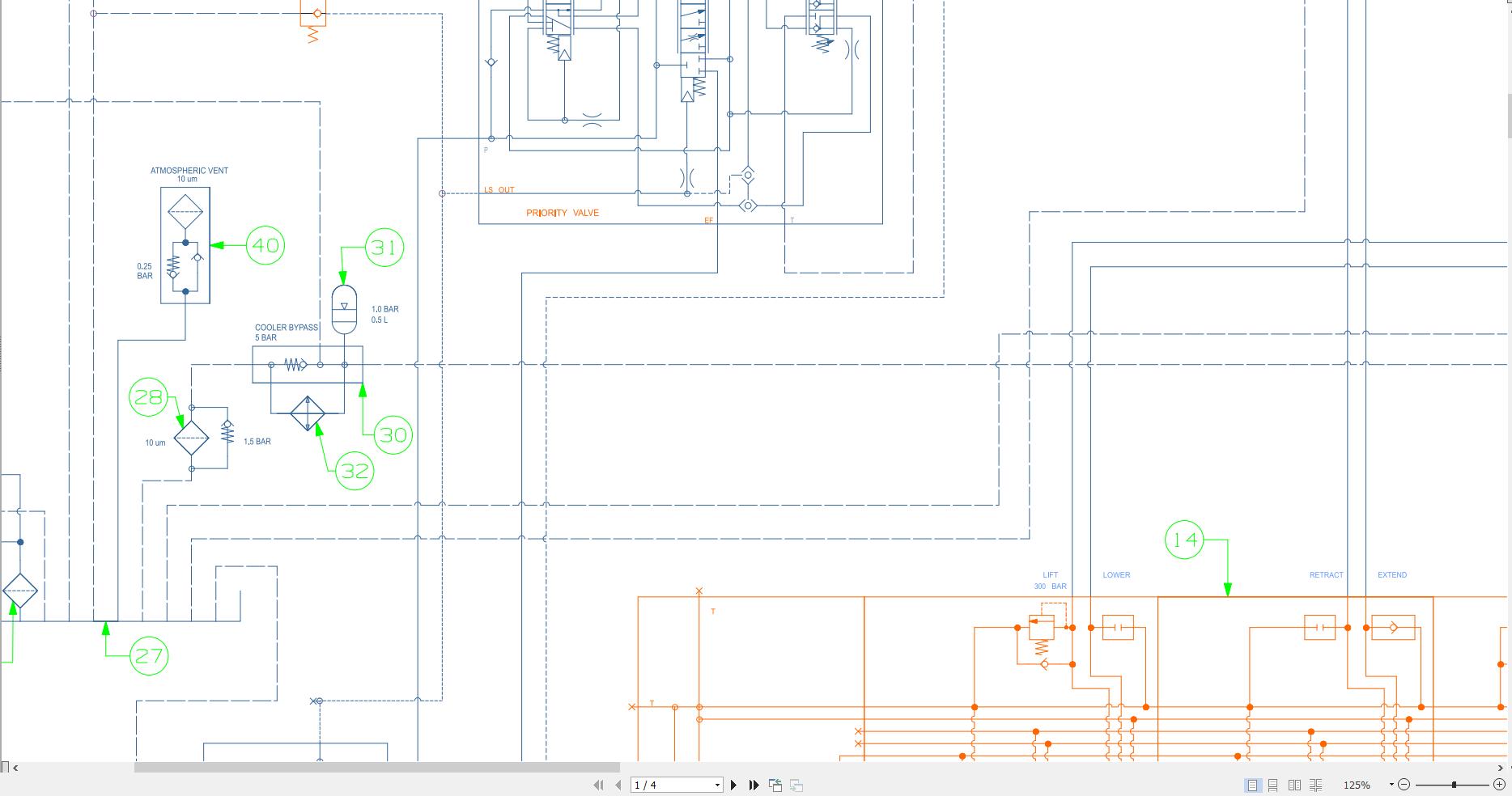Click the 125% zoom value text
The width and height of the screenshot is (1512, 796).
point(1357,785)
